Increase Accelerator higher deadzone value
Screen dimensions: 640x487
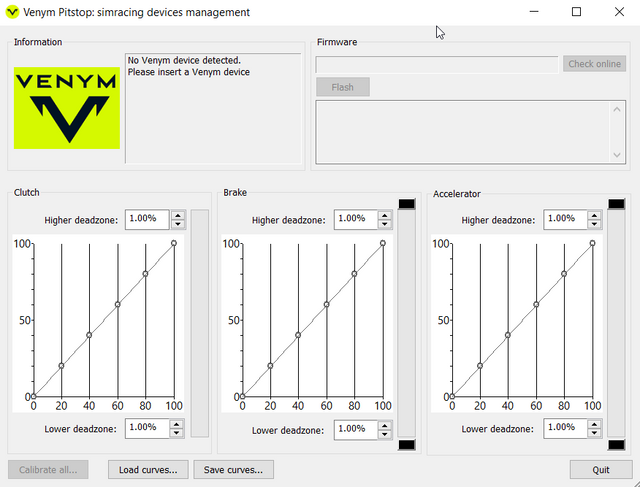(594, 215)
